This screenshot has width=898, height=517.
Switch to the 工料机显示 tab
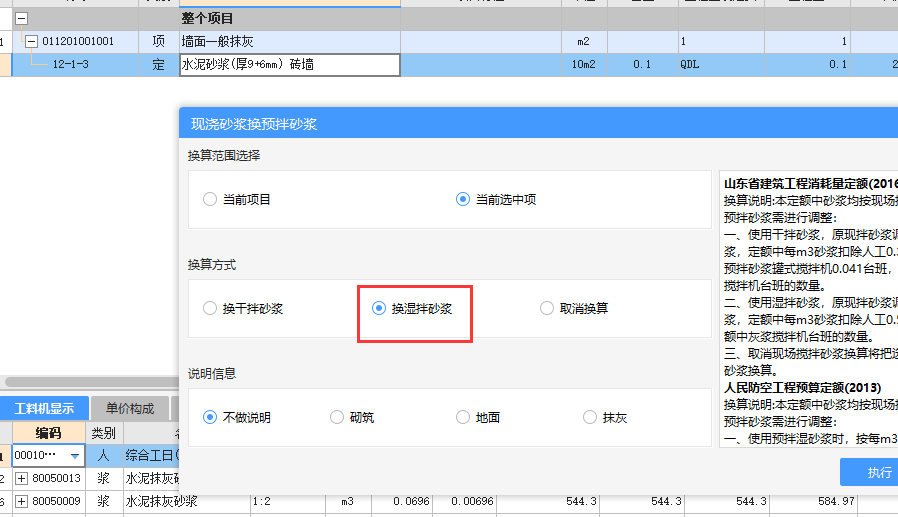(x=45, y=408)
